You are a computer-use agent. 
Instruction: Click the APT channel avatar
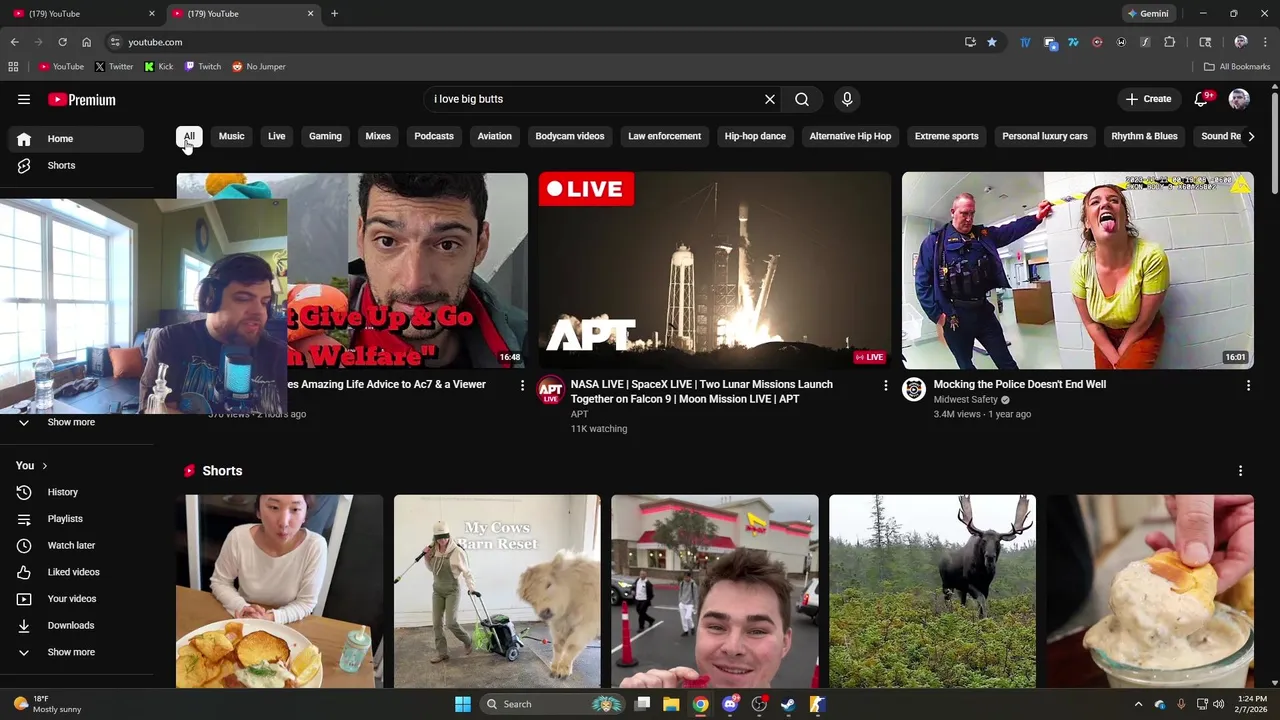(x=551, y=390)
